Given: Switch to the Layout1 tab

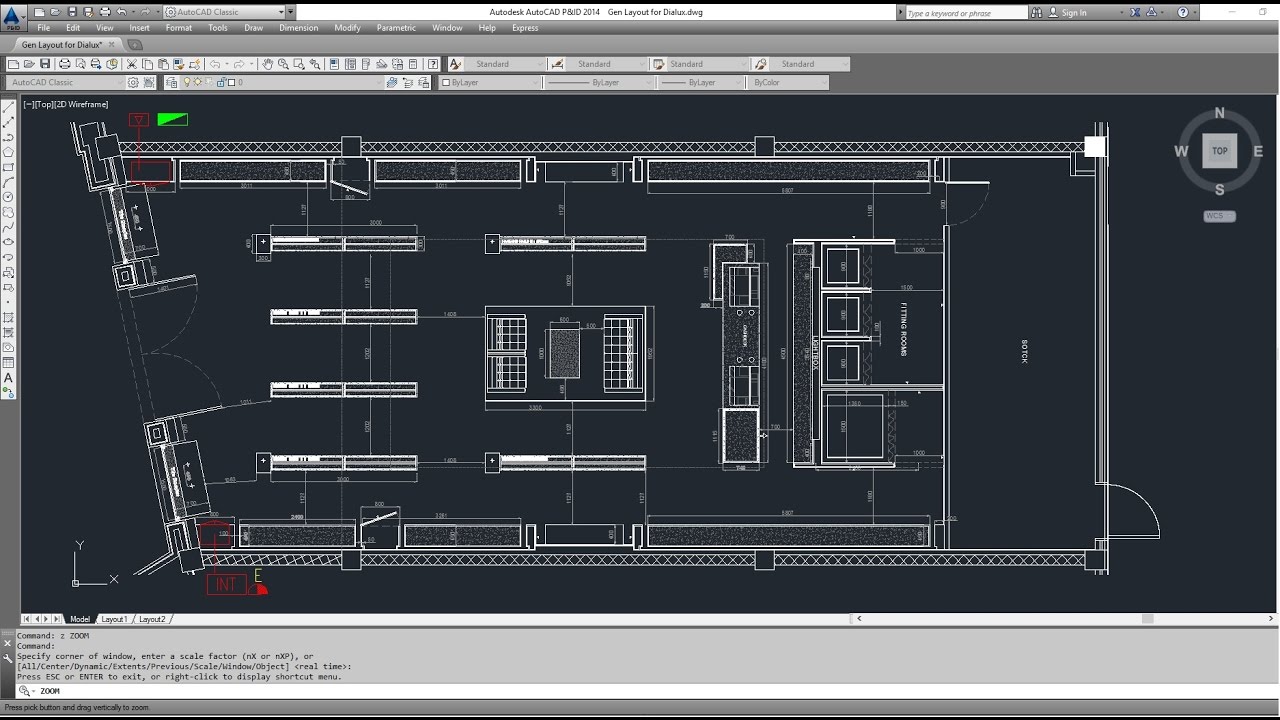Looking at the screenshot, I should point(114,619).
